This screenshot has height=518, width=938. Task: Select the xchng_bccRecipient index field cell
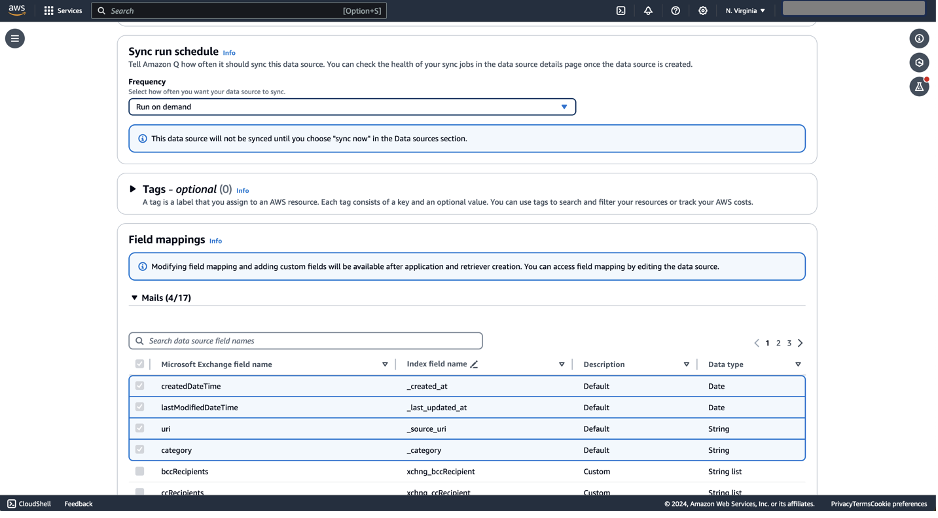441,472
